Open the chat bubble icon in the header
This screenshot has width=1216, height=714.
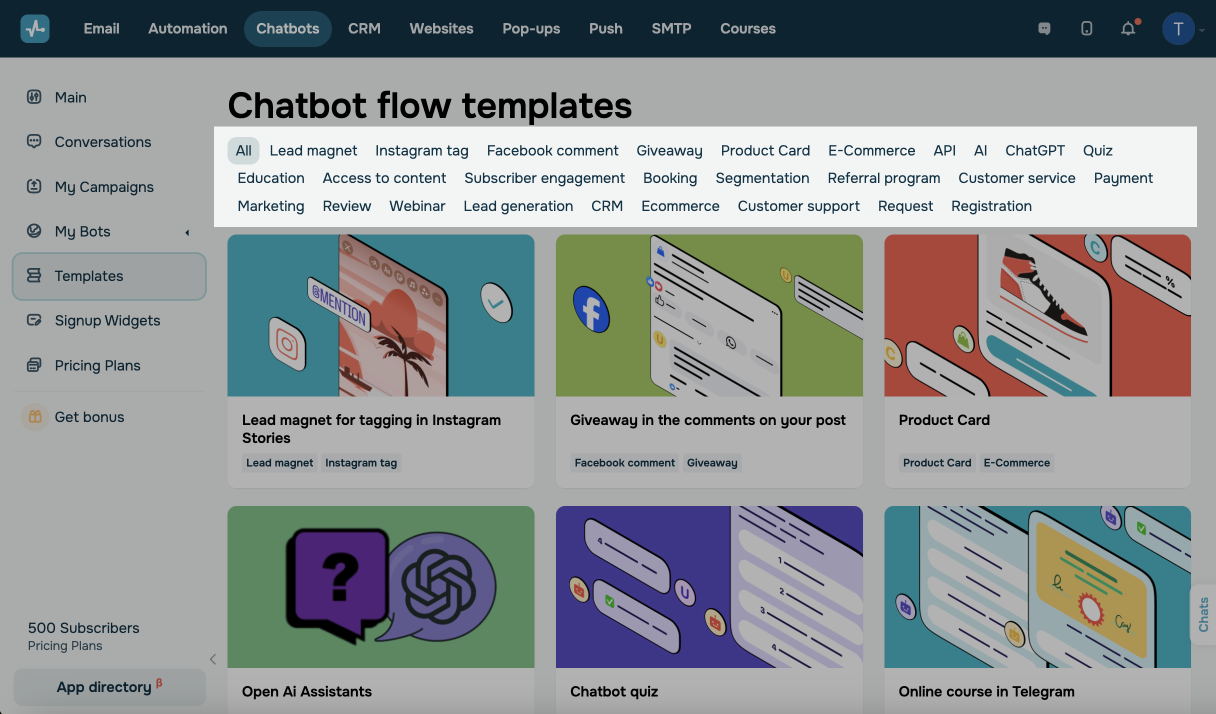coord(1045,29)
